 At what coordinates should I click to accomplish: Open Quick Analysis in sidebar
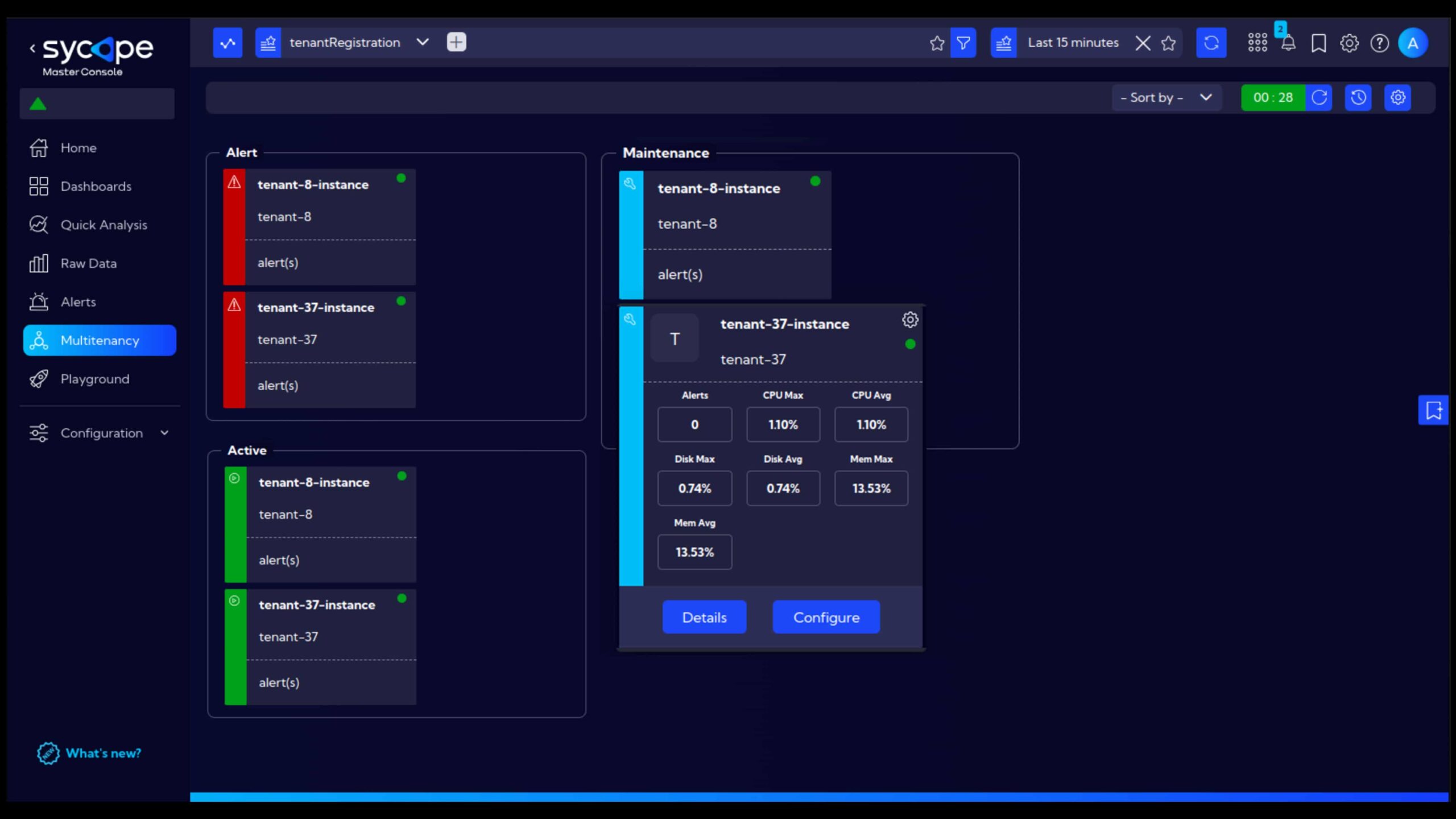[104, 225]
